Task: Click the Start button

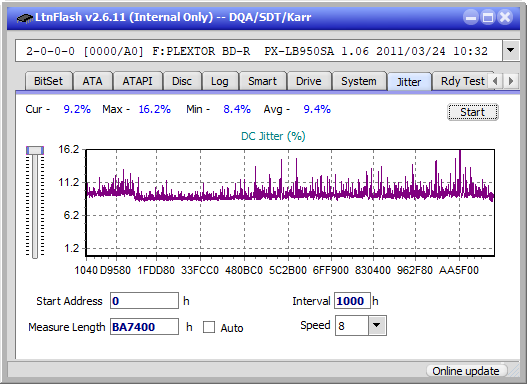Action: click(x=473, y=112)
